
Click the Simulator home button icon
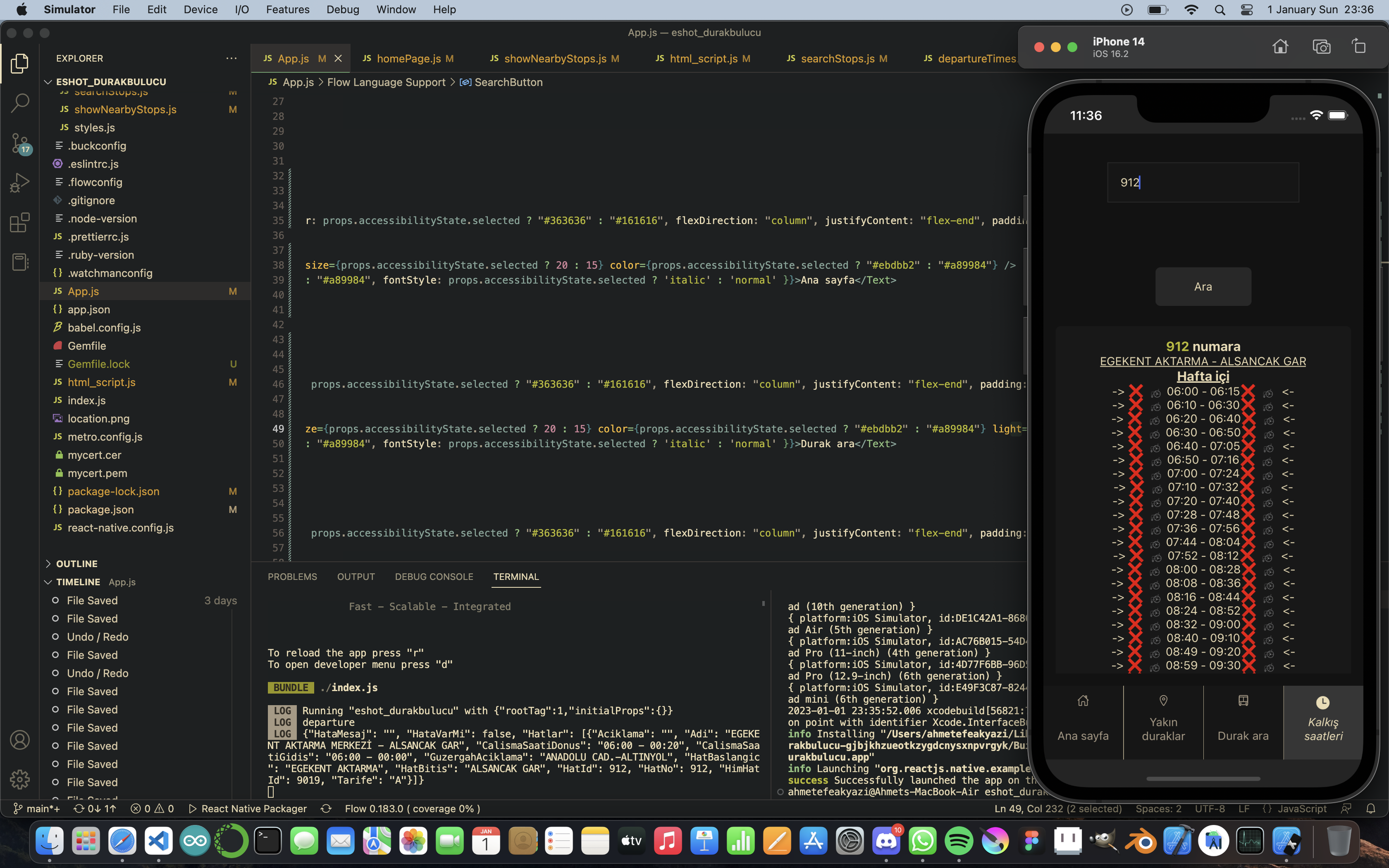pyautogui.click(x=1280, y=46)
